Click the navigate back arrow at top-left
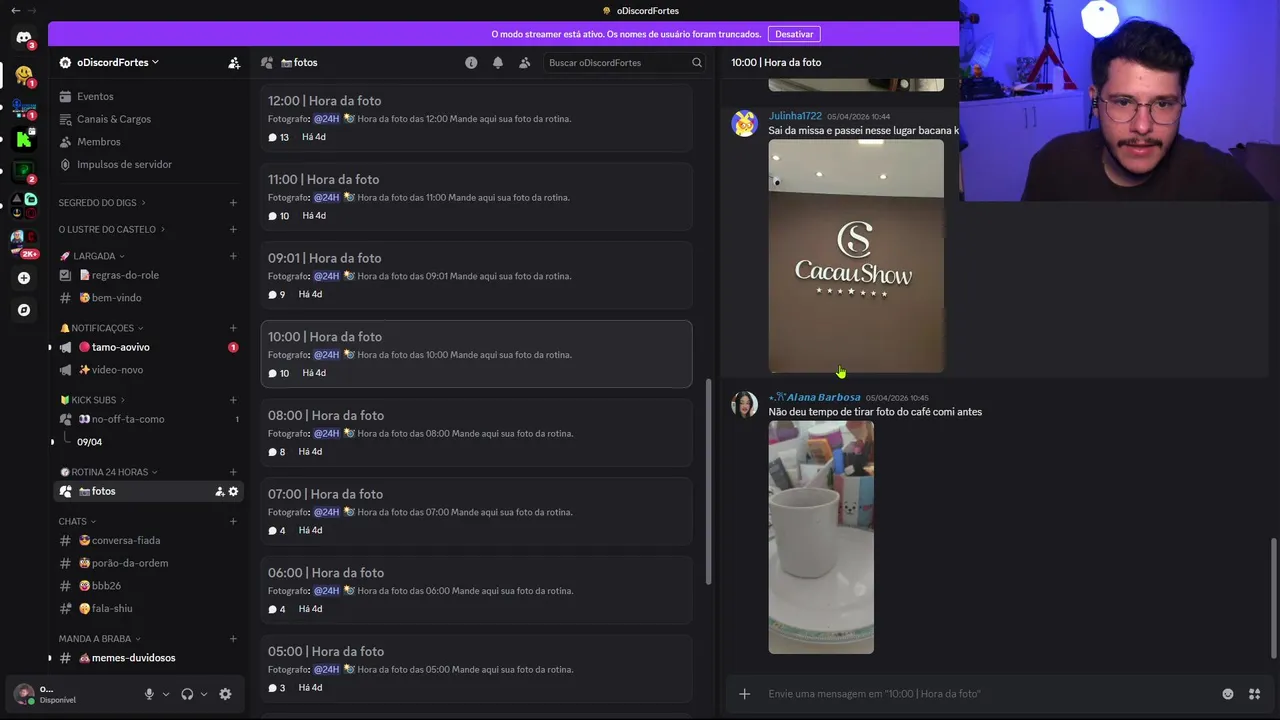 (15, 10)
